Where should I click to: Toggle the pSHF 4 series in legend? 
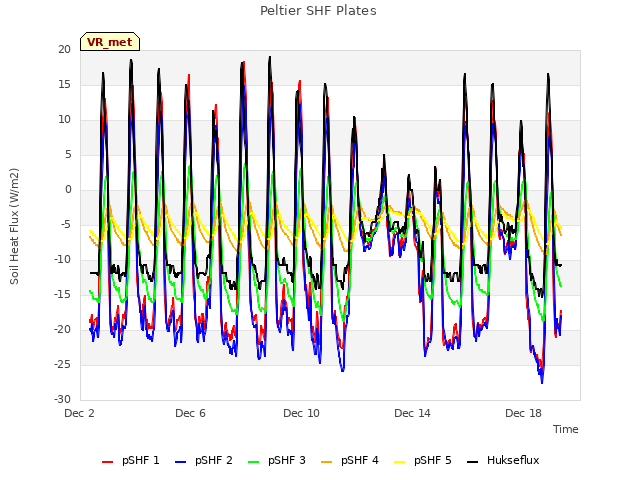[350, 460]
